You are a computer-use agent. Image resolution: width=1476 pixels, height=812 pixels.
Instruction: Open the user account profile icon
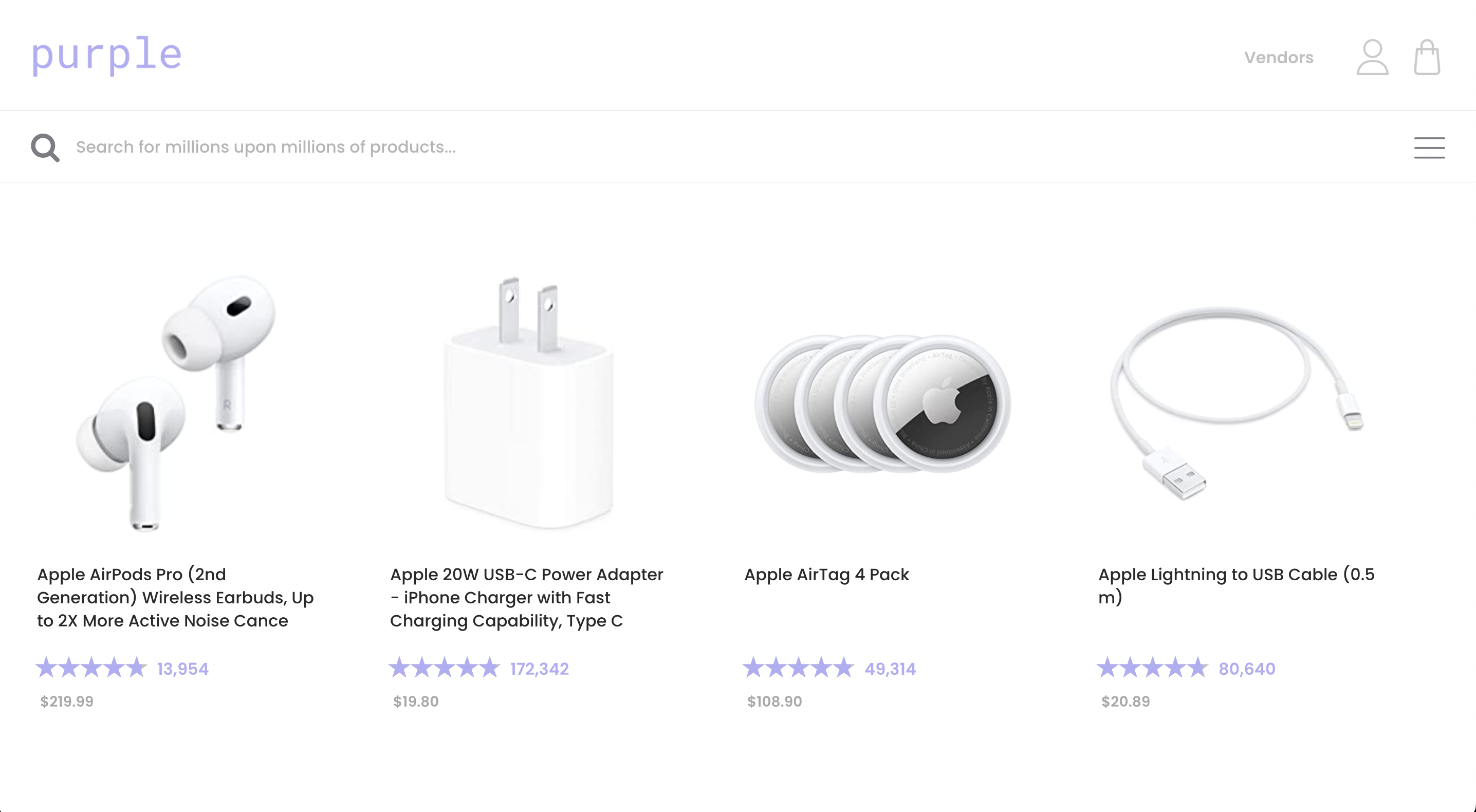coord(1372,57)
